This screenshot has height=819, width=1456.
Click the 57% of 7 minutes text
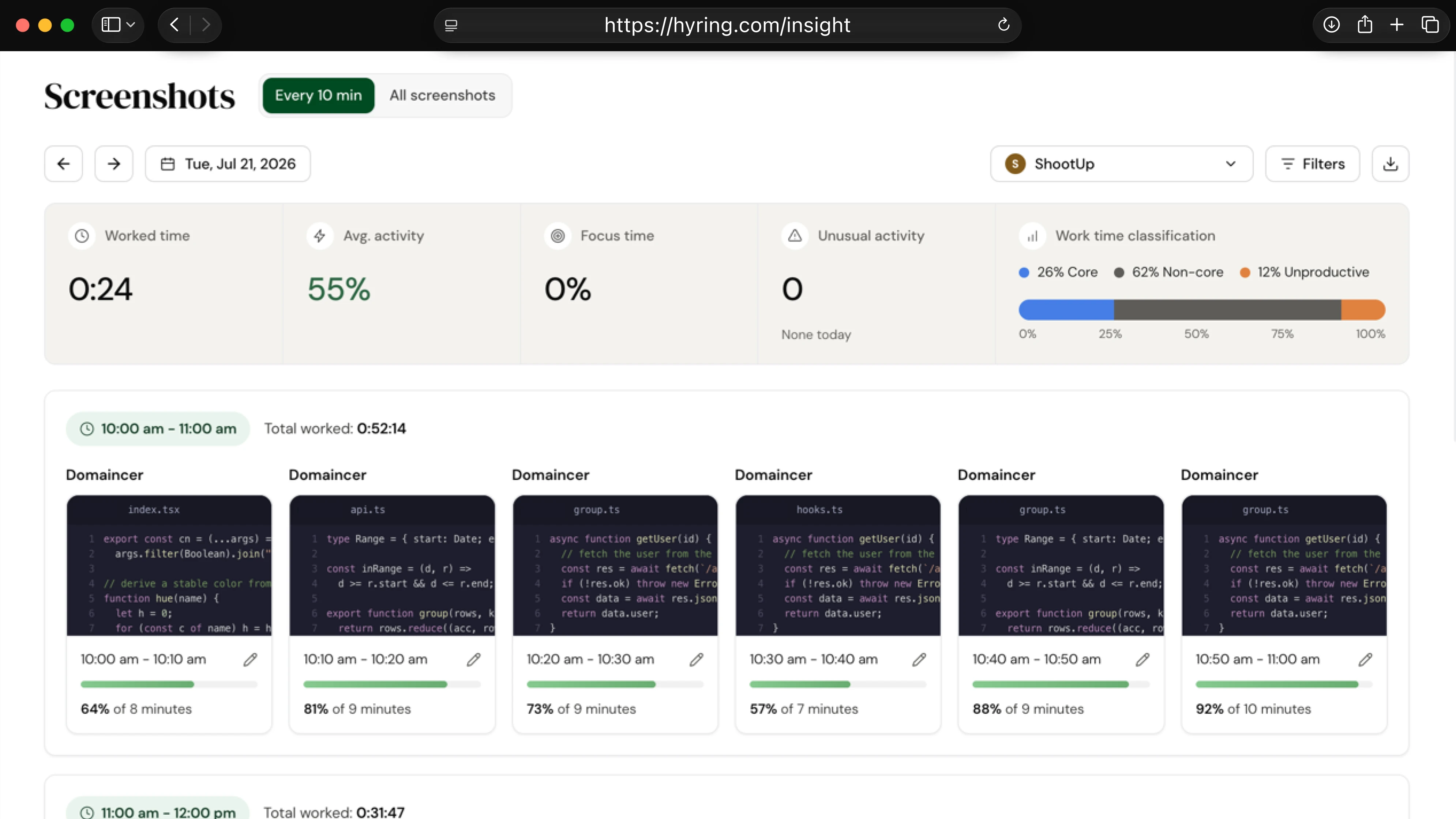[x=804, y=709]
